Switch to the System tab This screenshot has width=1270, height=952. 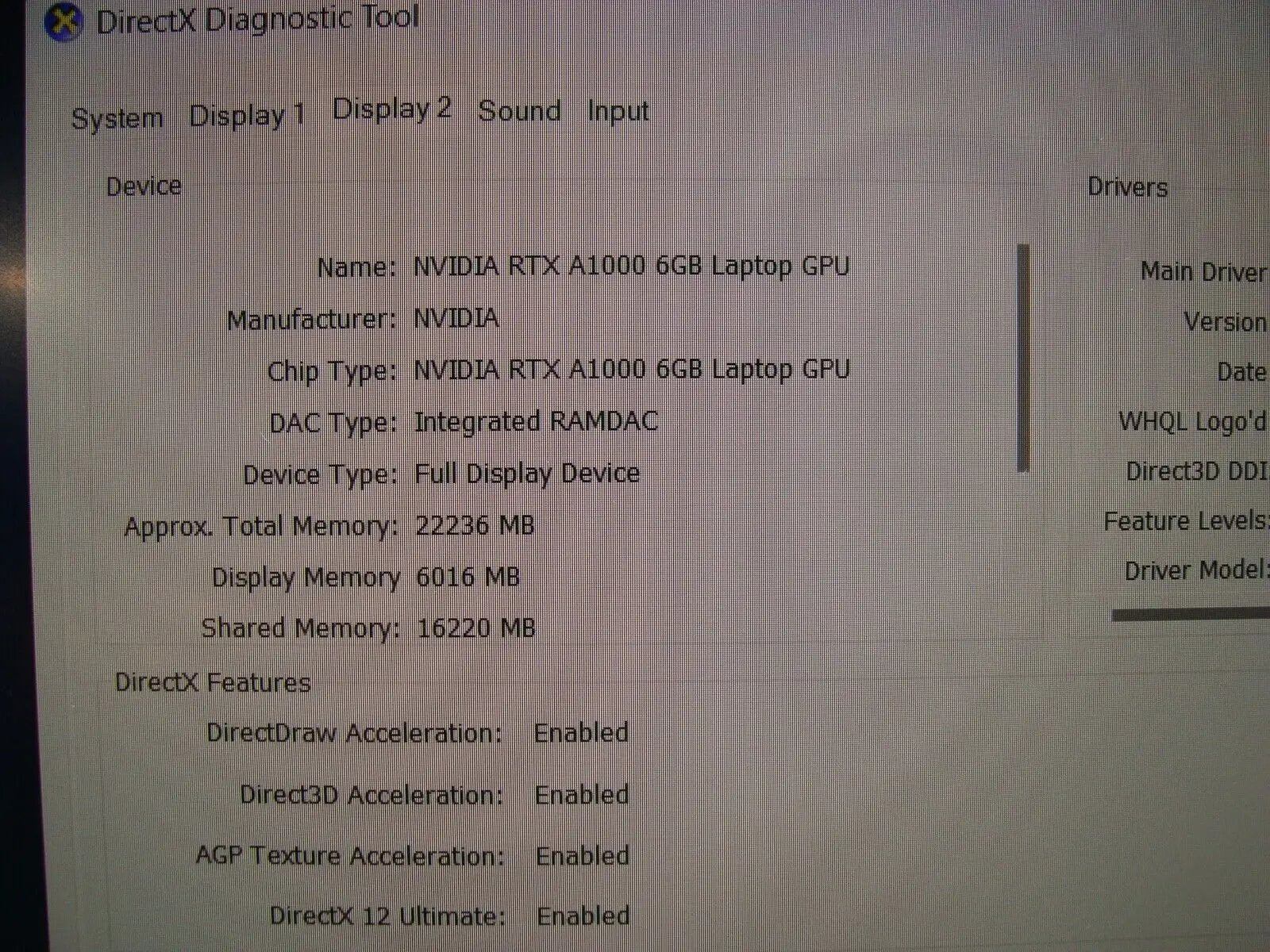(117, 118)
